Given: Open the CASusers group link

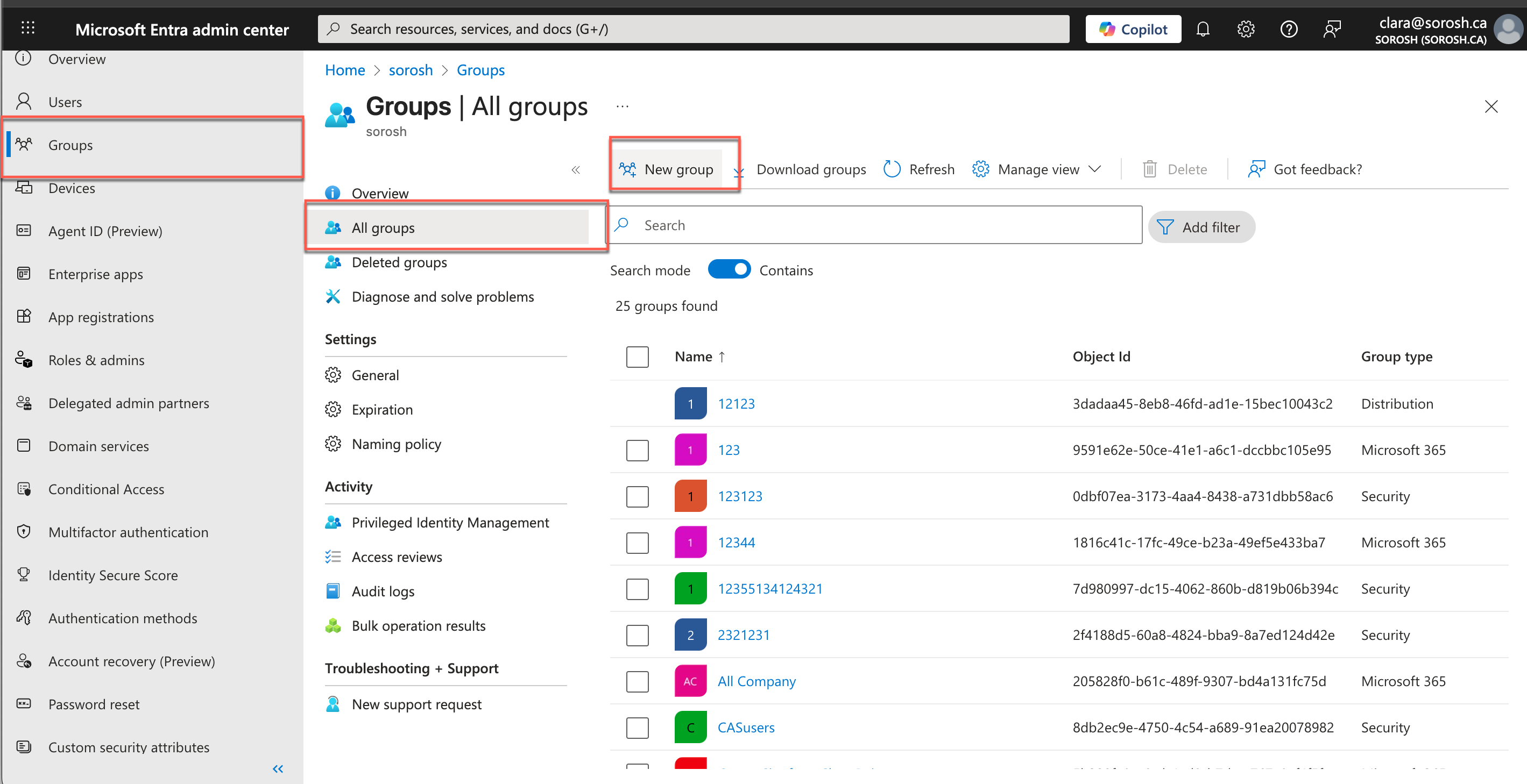Looking at the screenshot, I should coord(746,728).
